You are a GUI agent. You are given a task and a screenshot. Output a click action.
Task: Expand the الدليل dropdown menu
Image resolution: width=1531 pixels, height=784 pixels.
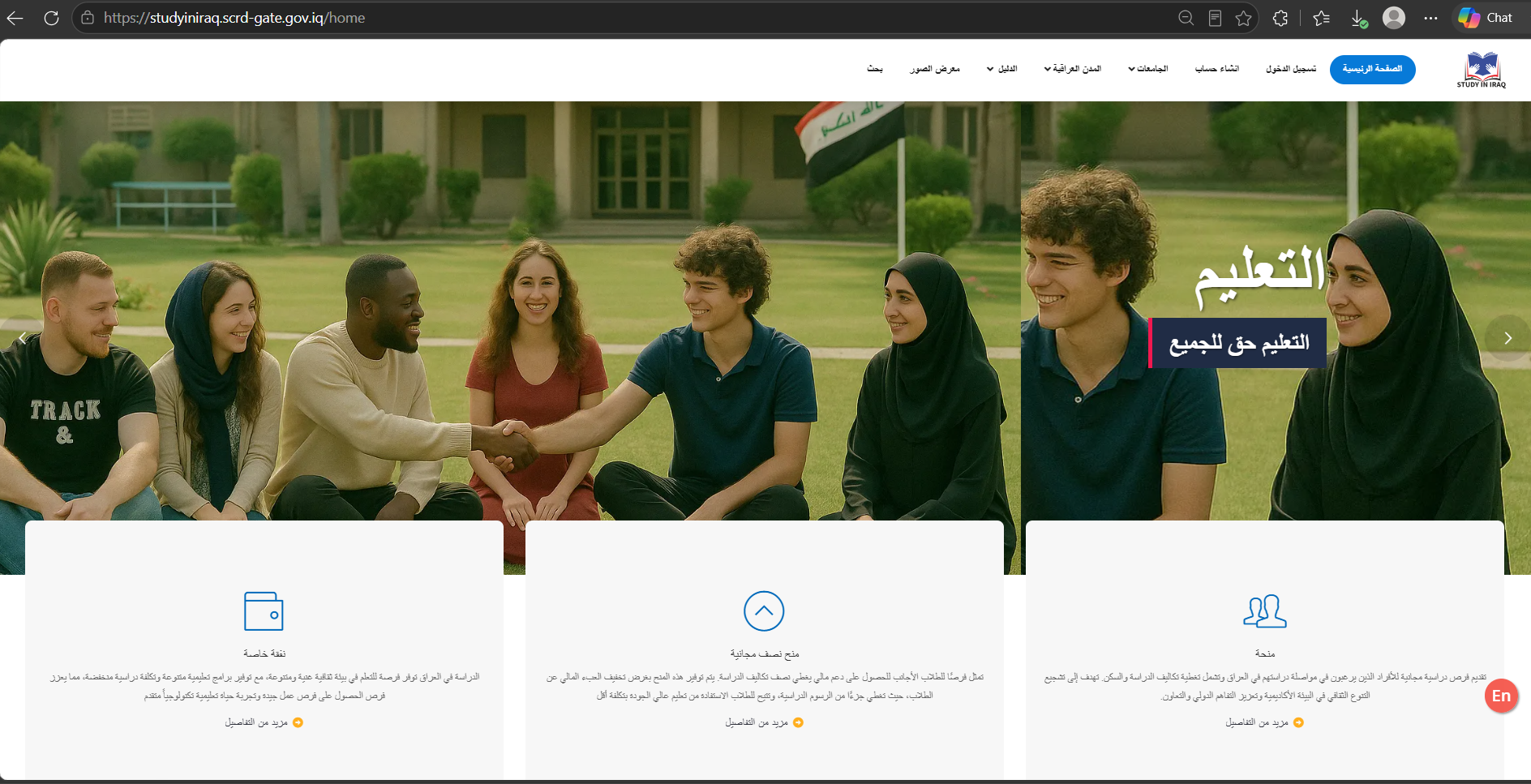tap(1001, 69)
